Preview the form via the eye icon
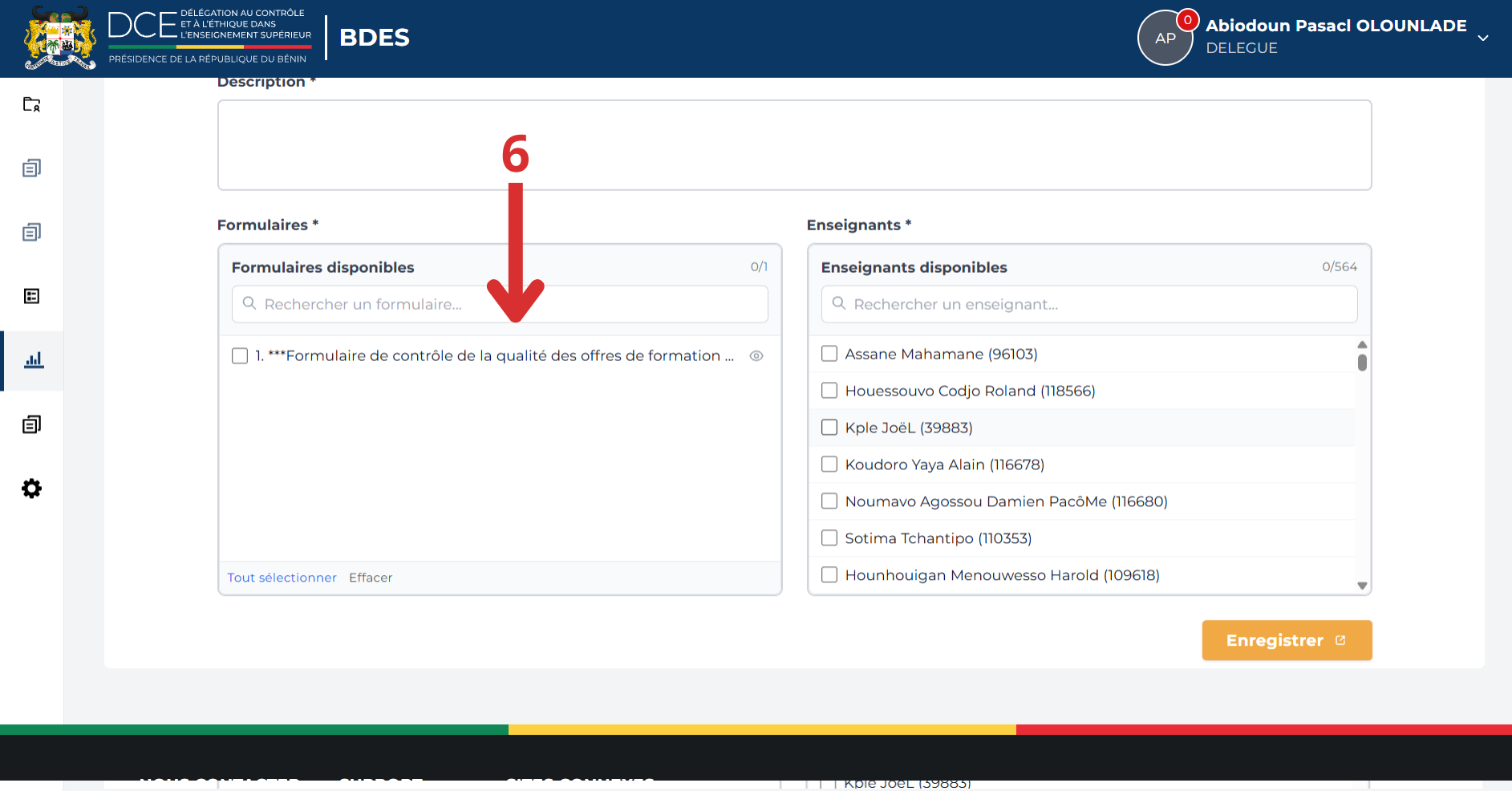This screenshot has height=791, width=1512. pyautogui.click(x=756, y=356)
